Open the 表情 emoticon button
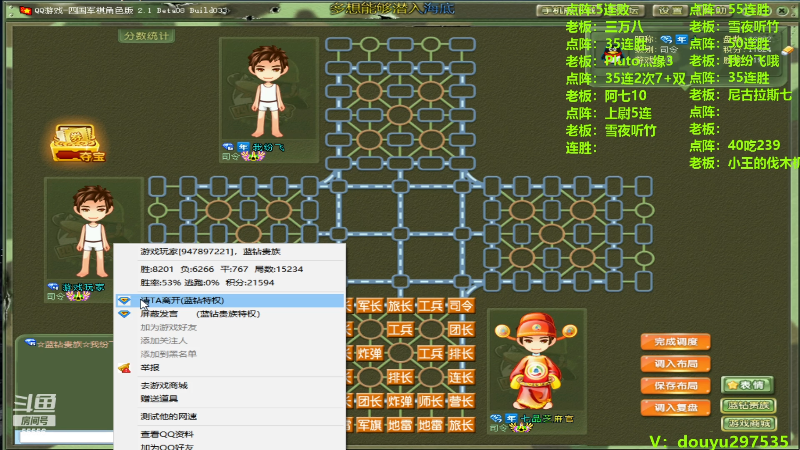 (x=747, y=385)
